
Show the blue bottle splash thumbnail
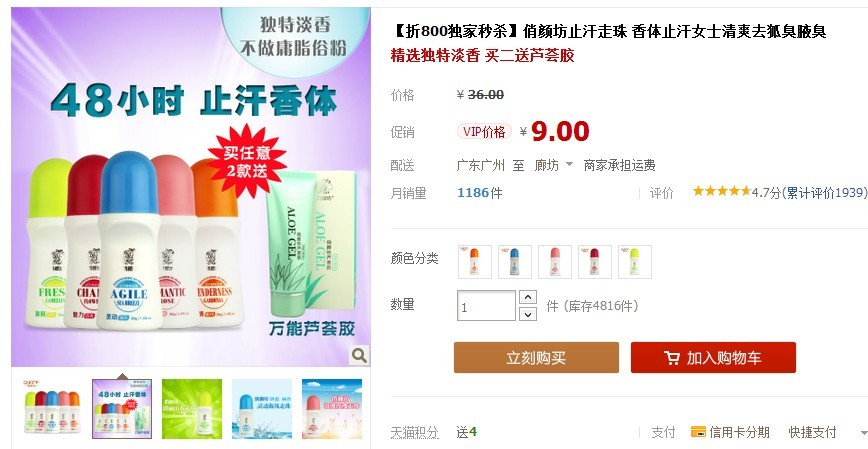(x=261, y=409)
